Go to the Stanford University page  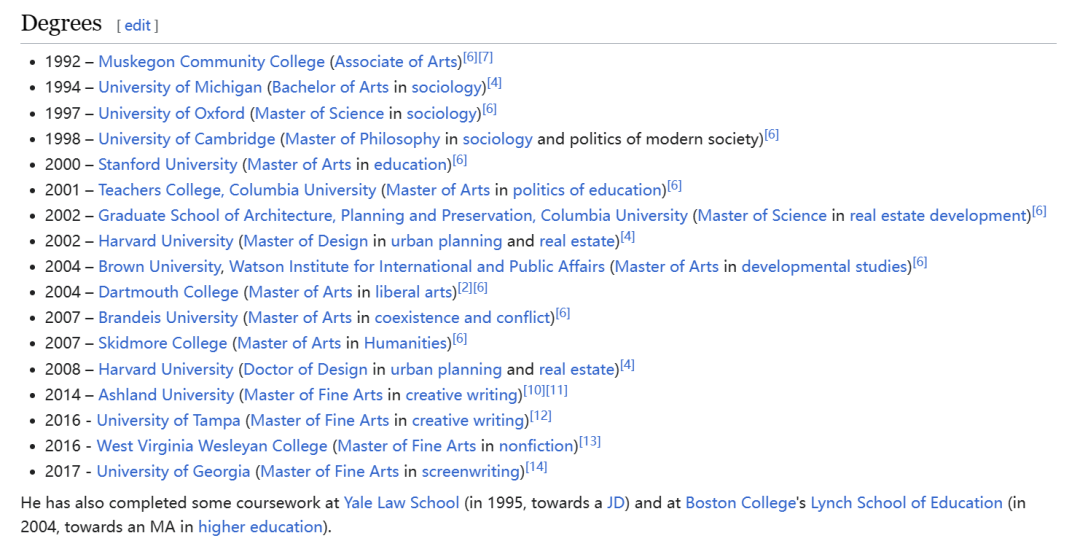[167, 164]
